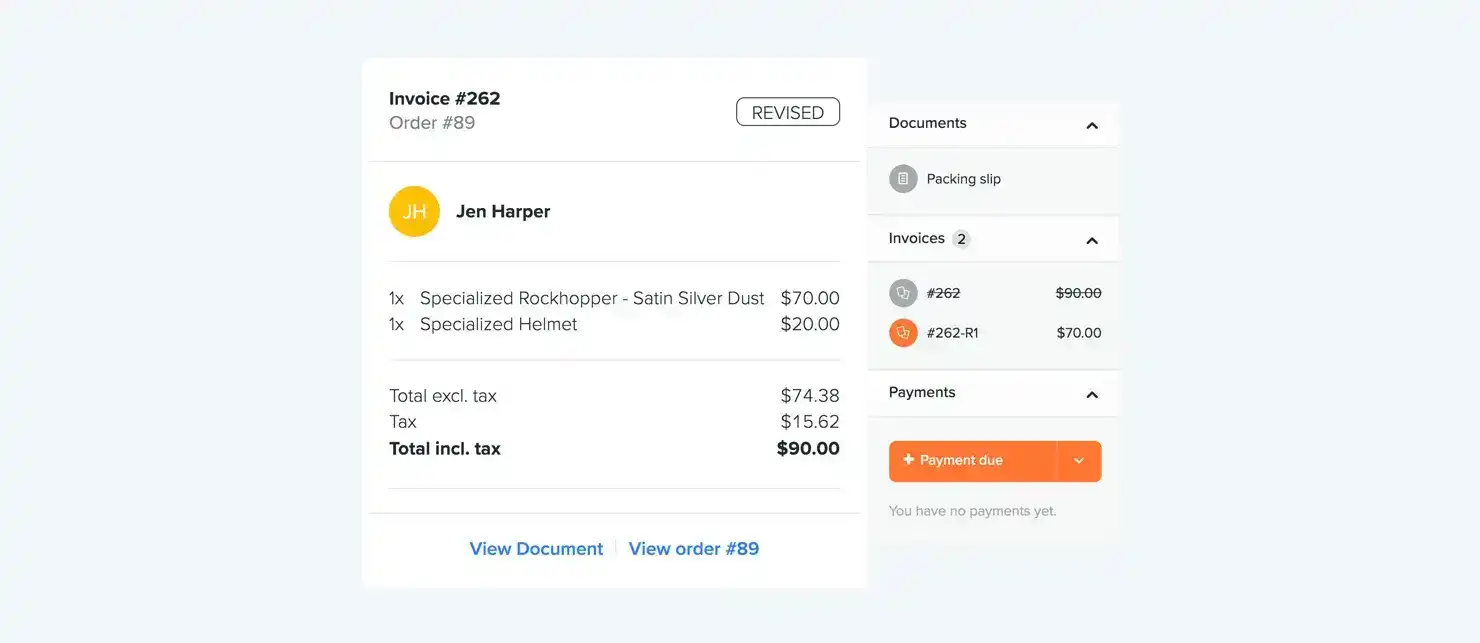Collapse the Documents section
This screenshot has width=1480, height=643.
pyautogui.click(x=1091, y=123)
